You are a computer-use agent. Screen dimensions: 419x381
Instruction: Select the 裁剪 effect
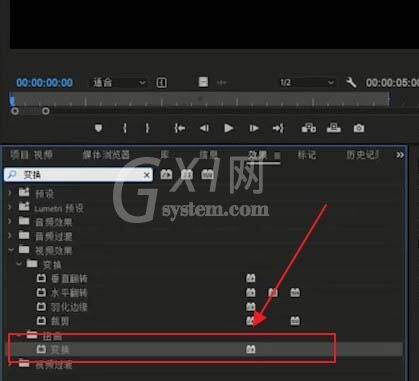pyautogui.click(x=60, y=321)
